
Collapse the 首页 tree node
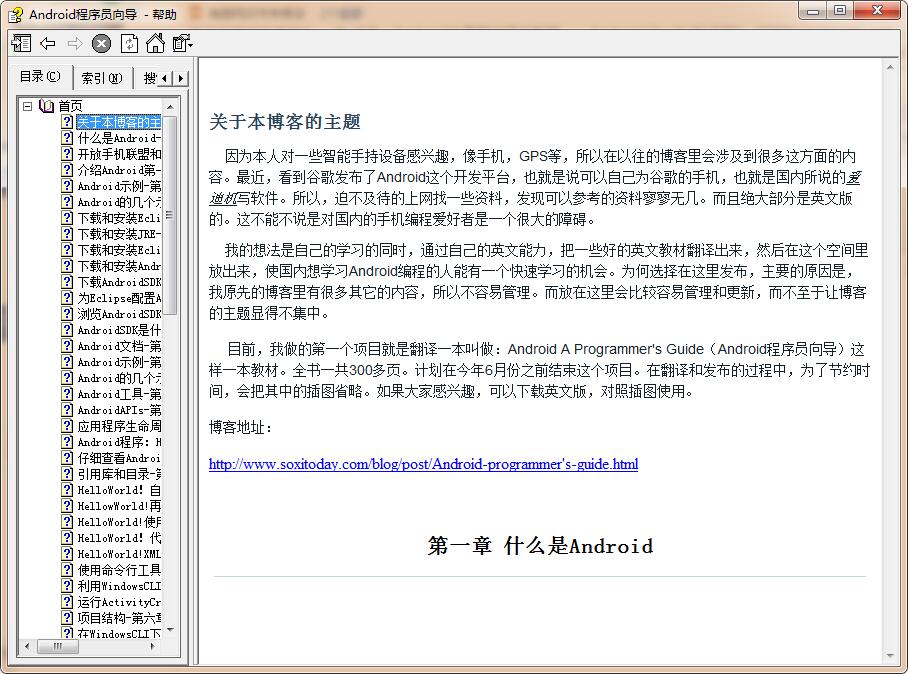pyautogui.click(x=28, y=104)
